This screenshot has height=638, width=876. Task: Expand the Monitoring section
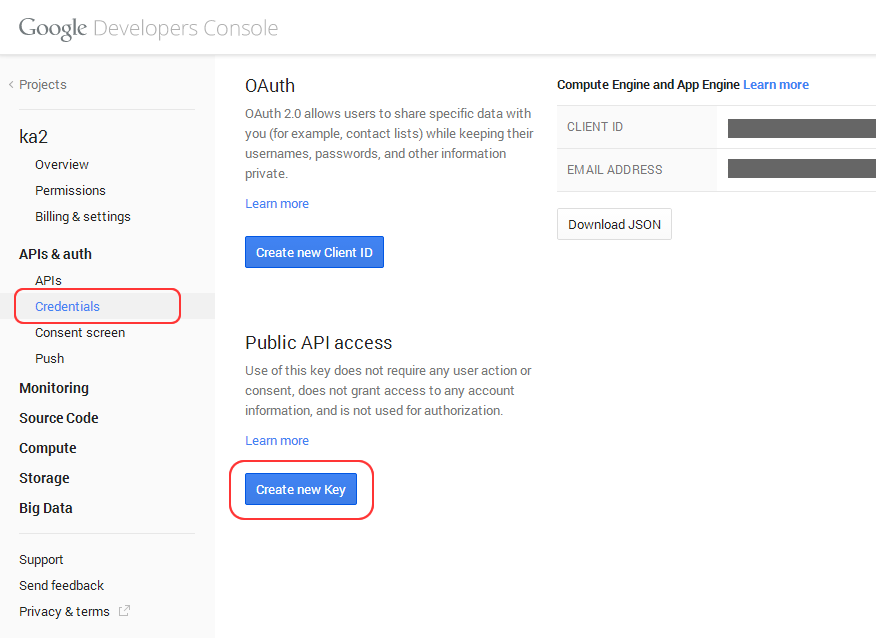point(53,388)
